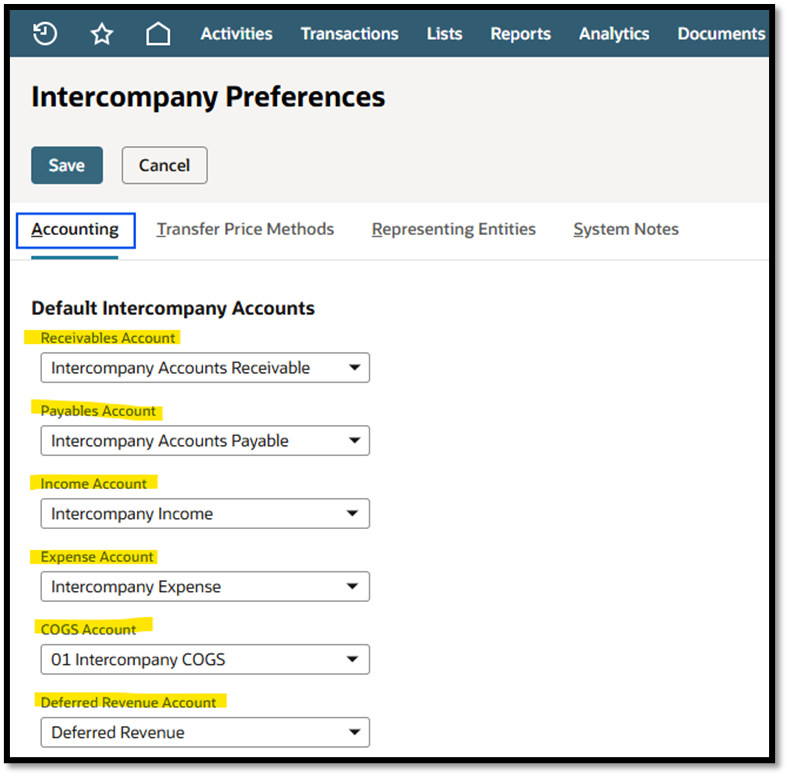
Task: Click the Save button
Action: tap(67, 165)
